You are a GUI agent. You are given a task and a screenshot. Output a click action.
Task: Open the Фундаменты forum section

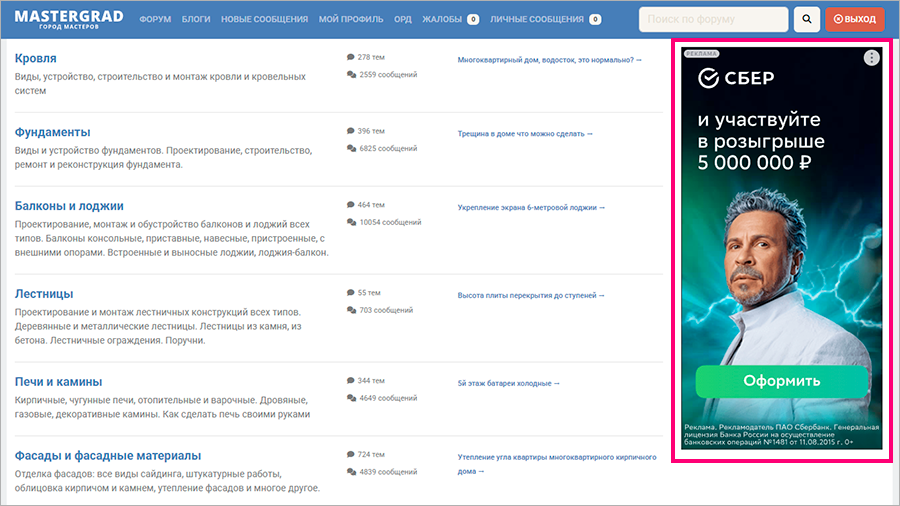52,132
